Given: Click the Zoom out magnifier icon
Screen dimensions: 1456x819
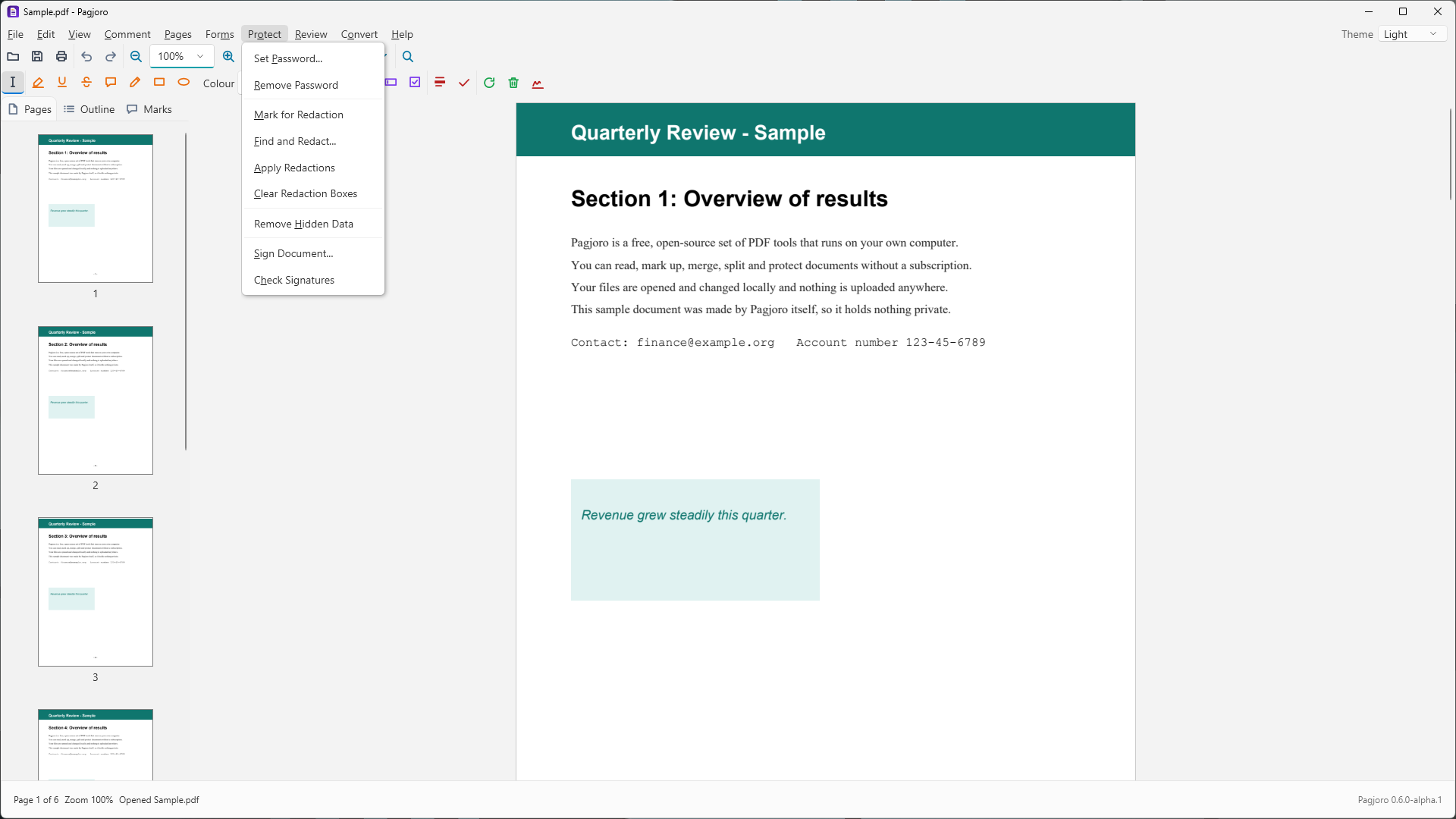Looking at the screenshot, I should (136, 57).
